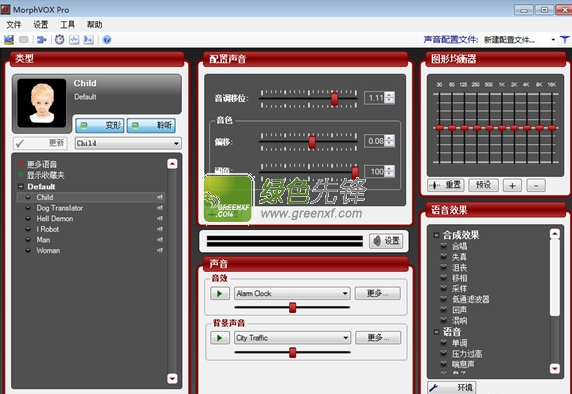Click the Child avatar picture
The width and height of the screenshot is (572, 394).
[x=42, y=103]
